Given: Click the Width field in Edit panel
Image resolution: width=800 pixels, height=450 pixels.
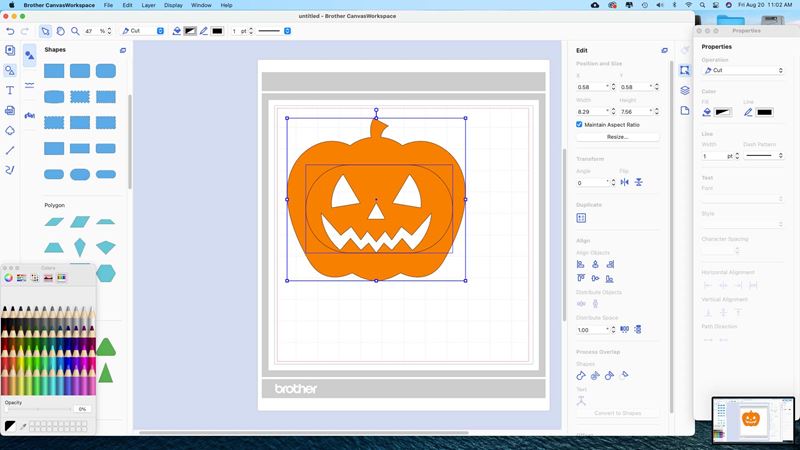Looking at the screenshot, I should pyautogui.click(x=593, y=111).
